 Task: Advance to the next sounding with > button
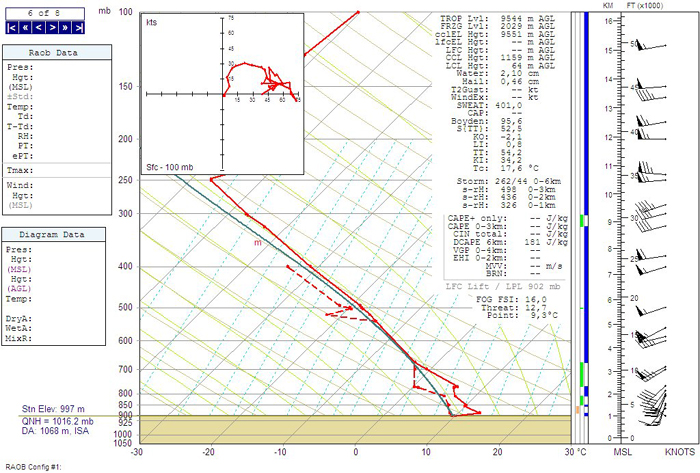[53, 28]
